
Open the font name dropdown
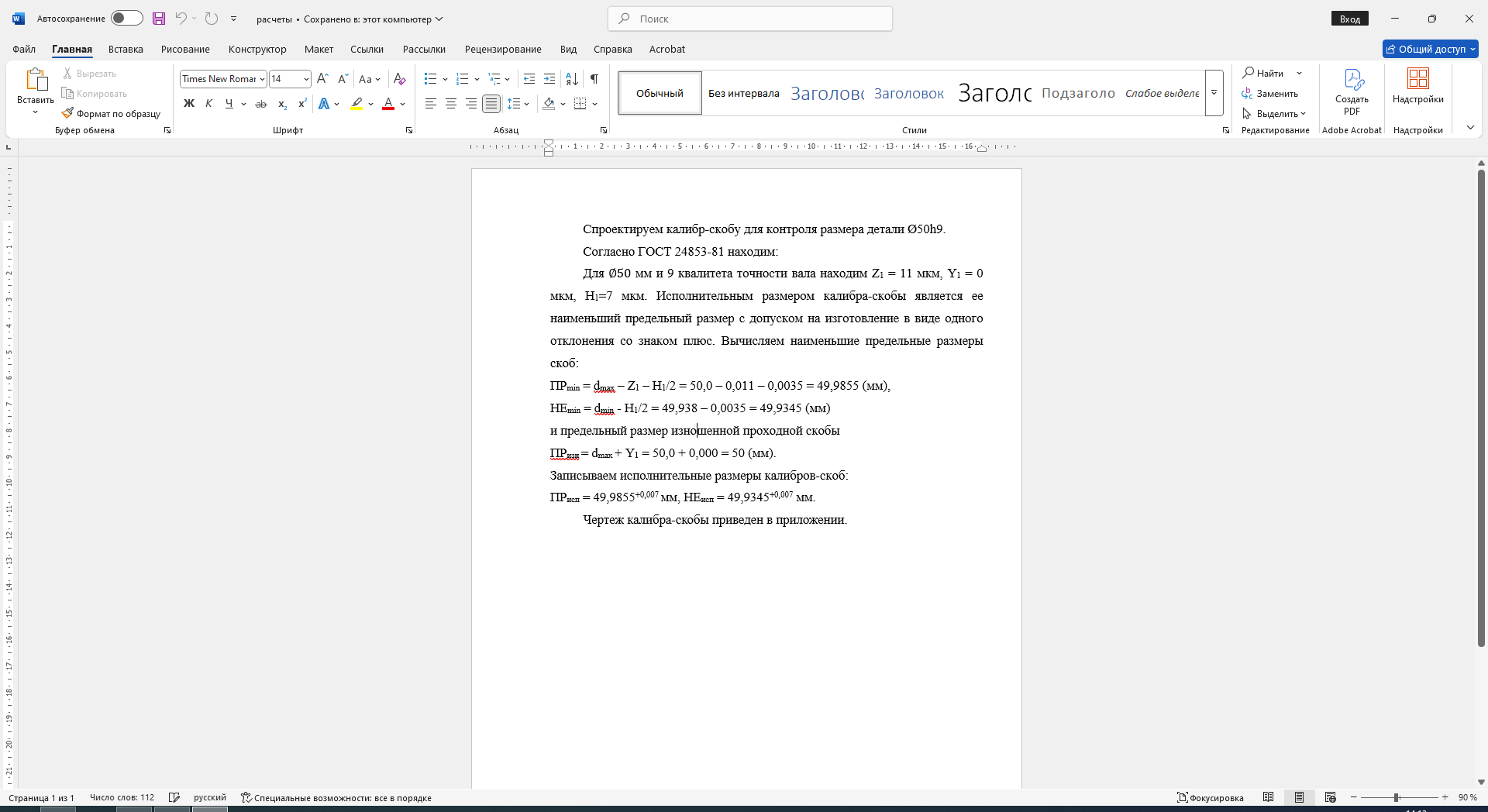[263, 79]
